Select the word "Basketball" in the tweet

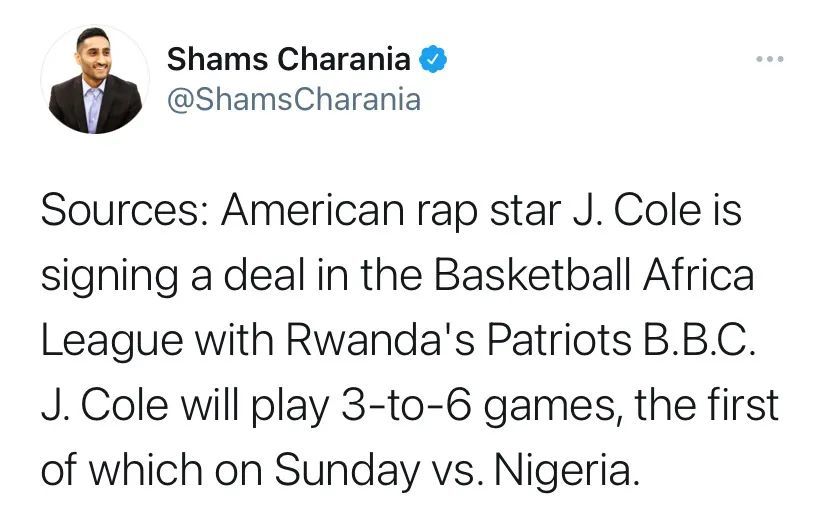point(532,275)
